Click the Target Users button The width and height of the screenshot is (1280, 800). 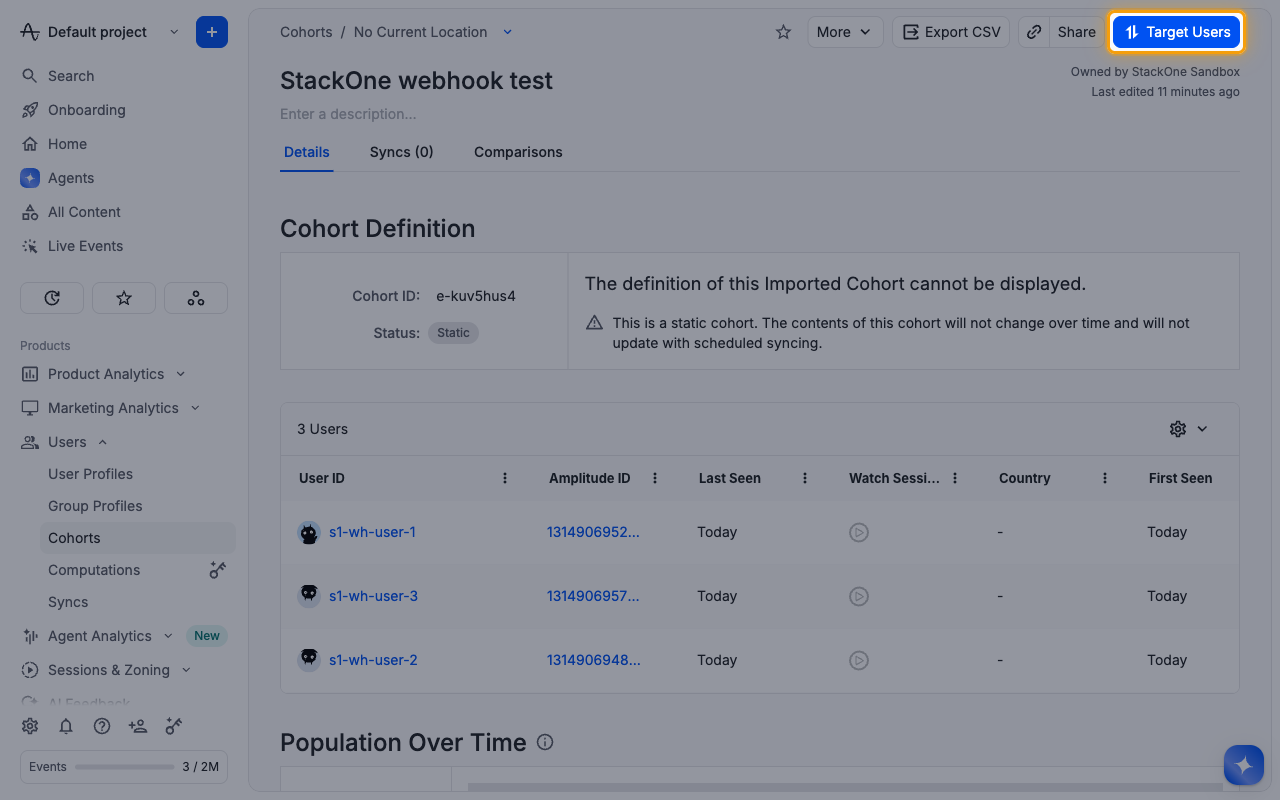pos(1177,32)
